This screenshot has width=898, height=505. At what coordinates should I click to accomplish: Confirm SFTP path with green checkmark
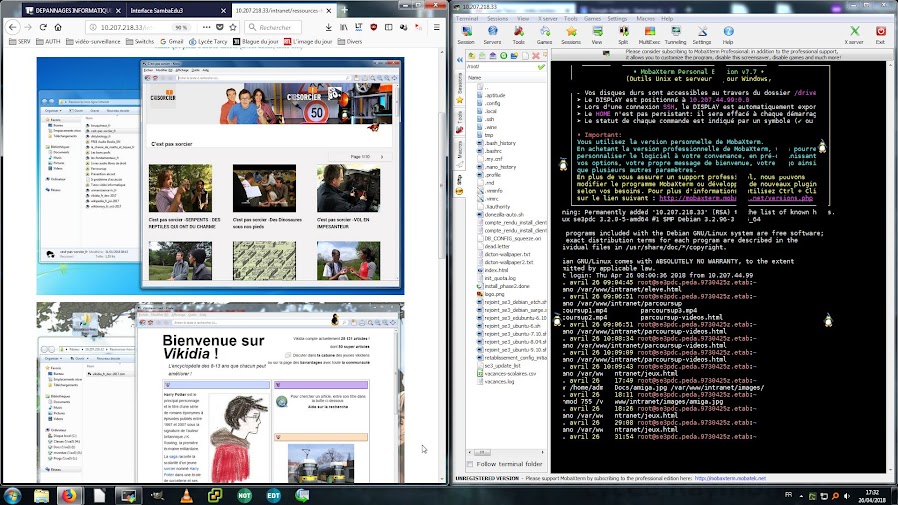(x=541, y=67)
